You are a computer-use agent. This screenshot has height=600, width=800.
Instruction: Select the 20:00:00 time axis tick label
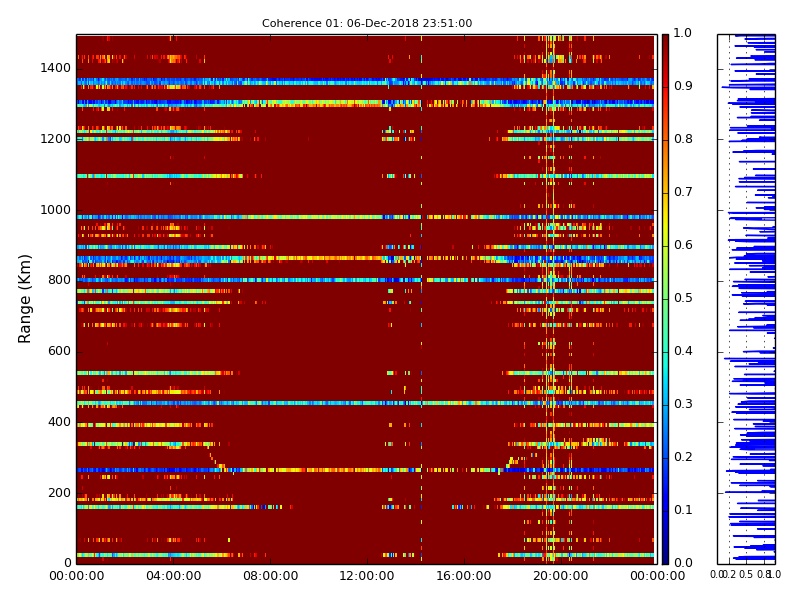[560, 576]
